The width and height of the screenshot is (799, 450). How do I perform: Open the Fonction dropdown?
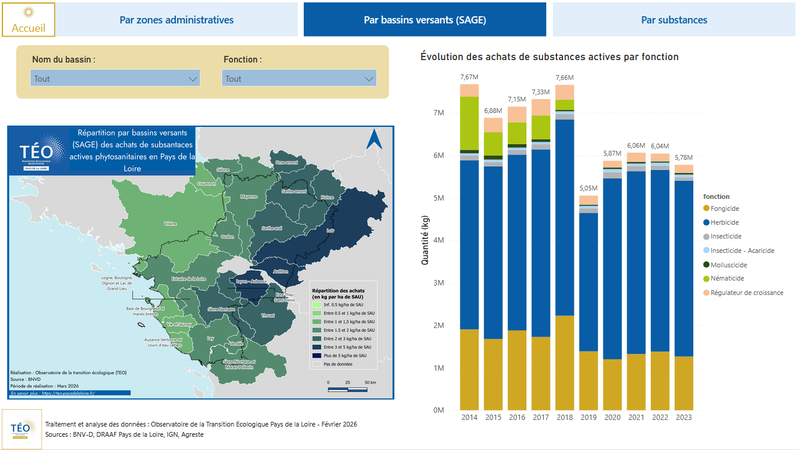point(299,78)
